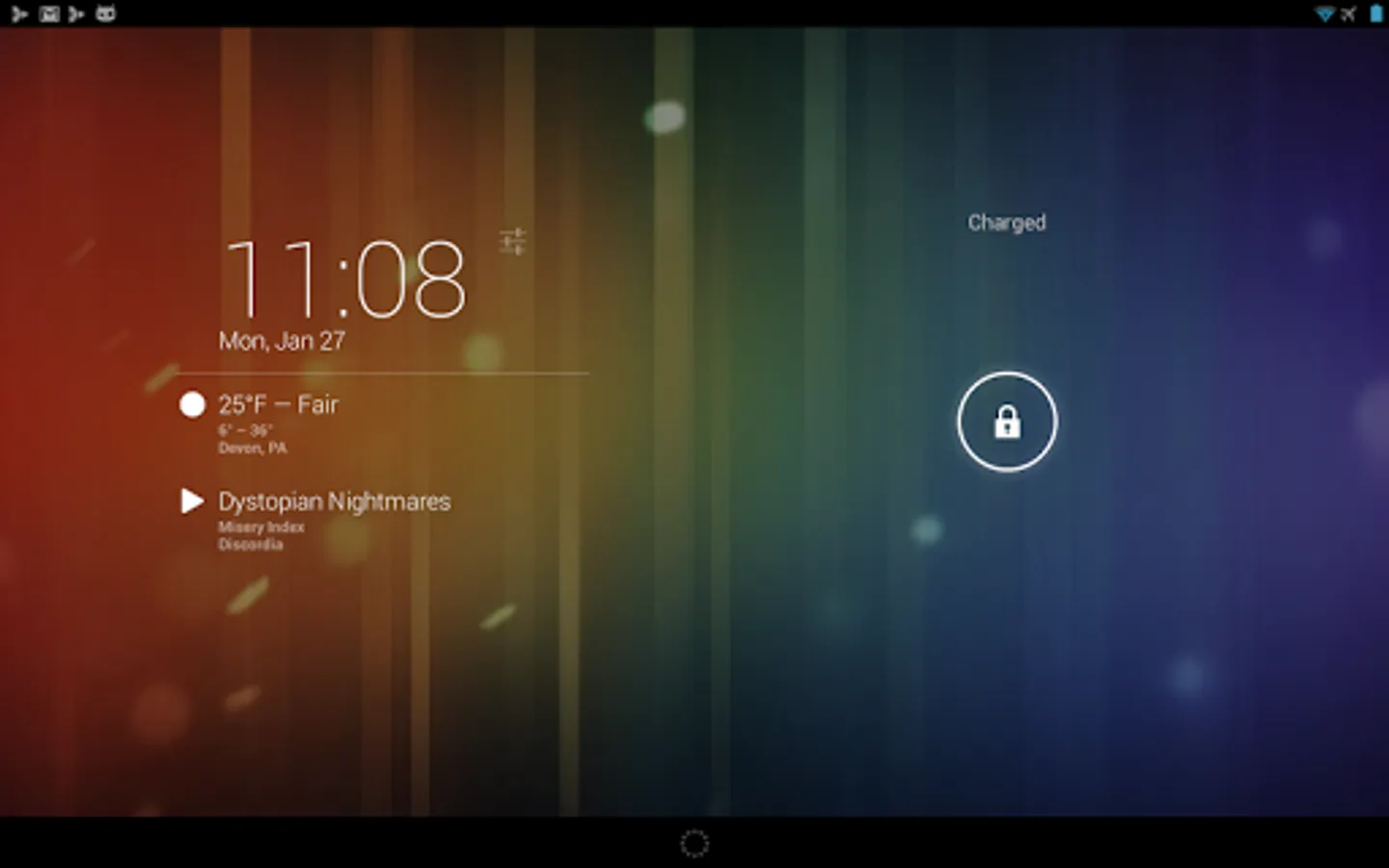
Task: Tap the home navigation ring button
Action: point(694,843)
